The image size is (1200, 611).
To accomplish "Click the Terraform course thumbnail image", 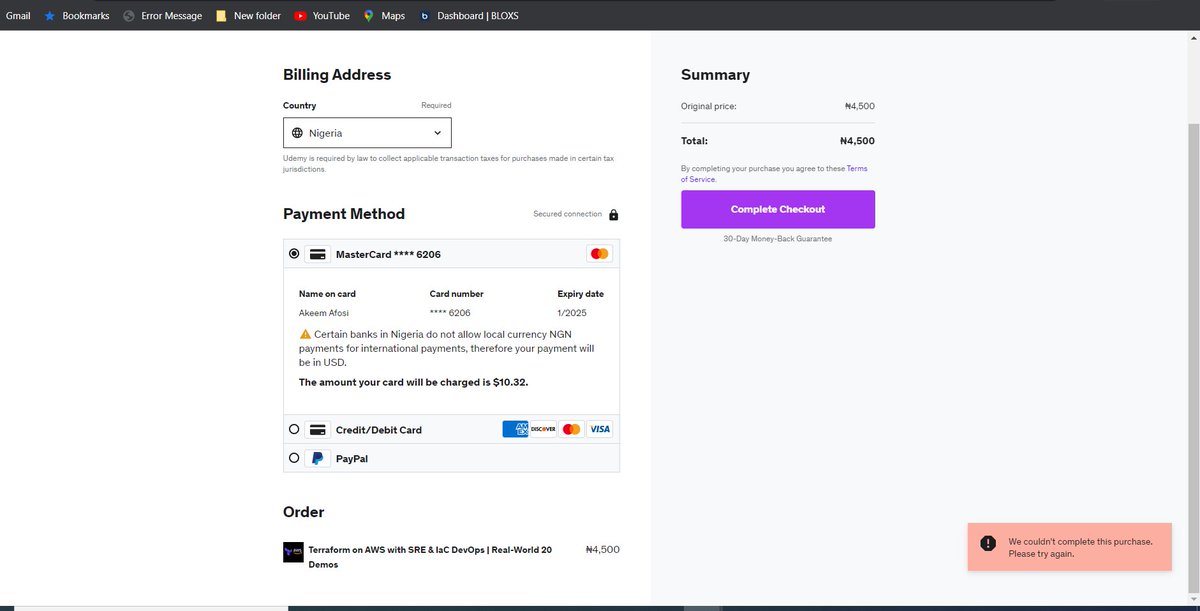I will (293, 552).
